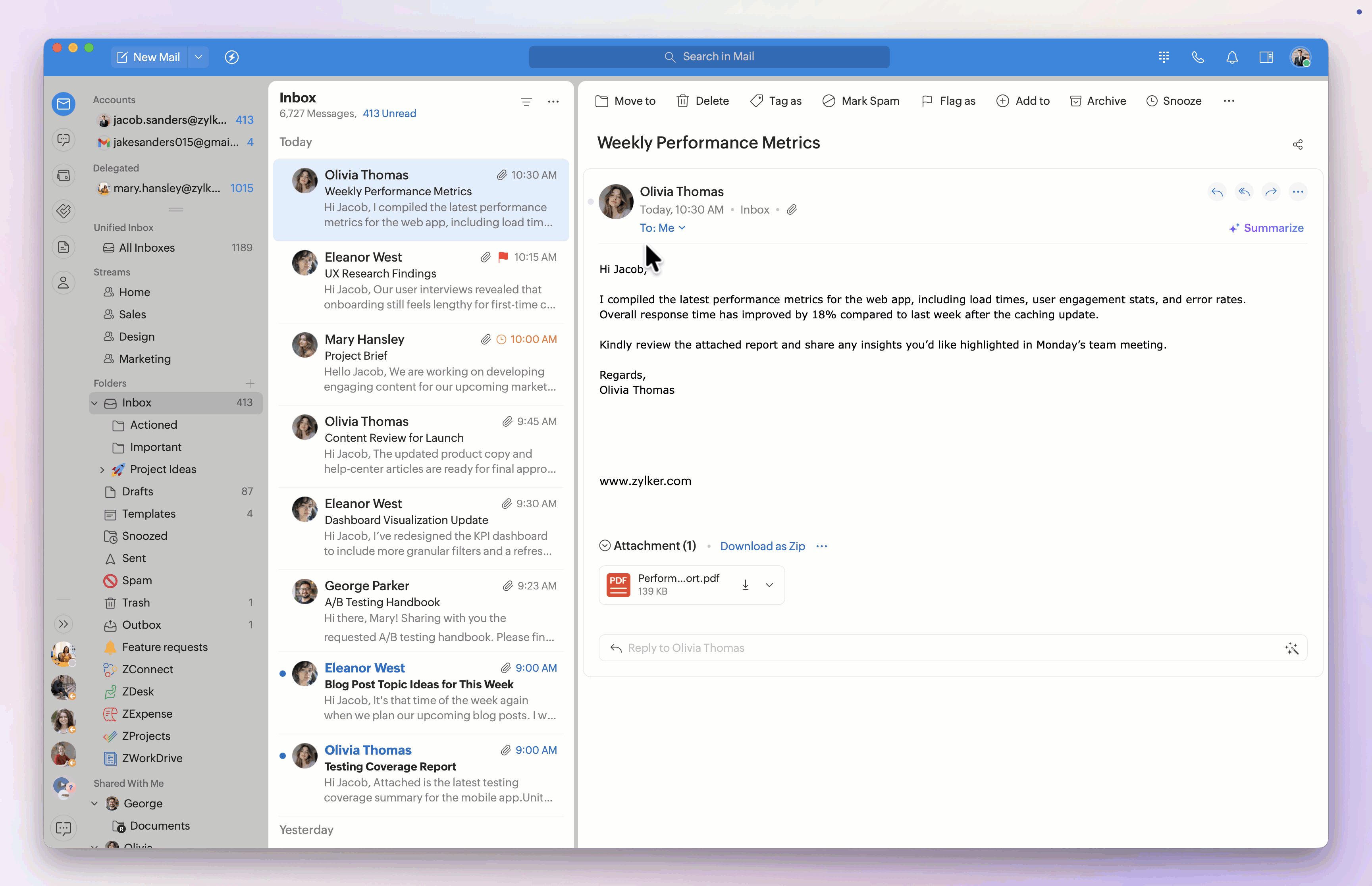The height and width of the screenshot is (886, 1372).
Task: Download the Perform...ort.pdf attachment
Action: pyautogui.click(x=745, y=585)
